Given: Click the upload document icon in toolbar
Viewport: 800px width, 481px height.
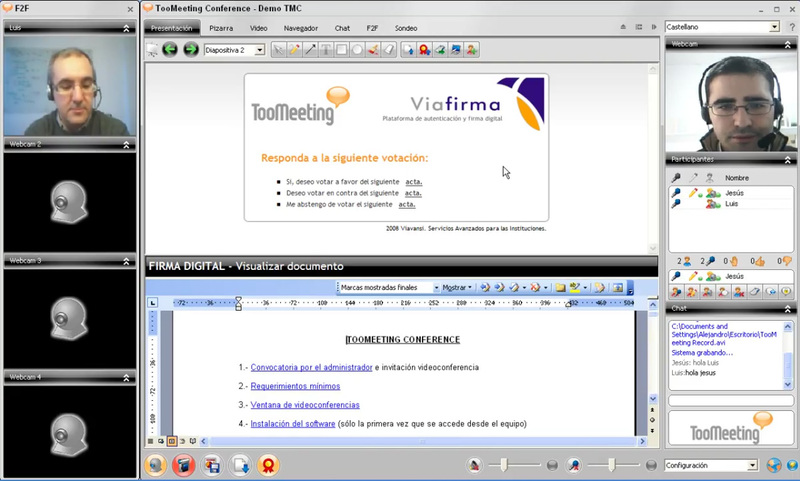Looking at the screenshot, I should (409, 49).
